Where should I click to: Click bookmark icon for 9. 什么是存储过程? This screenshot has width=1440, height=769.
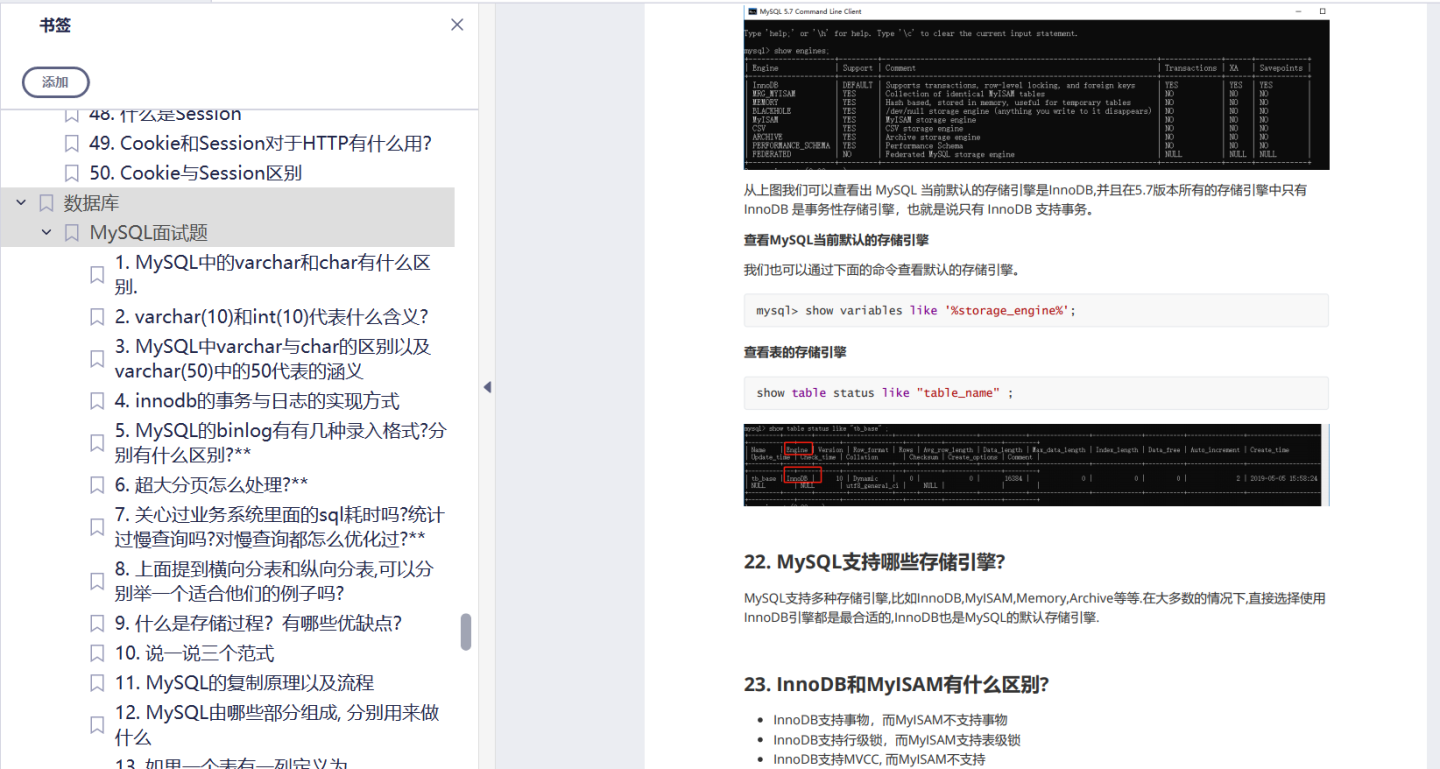[97, 623]
